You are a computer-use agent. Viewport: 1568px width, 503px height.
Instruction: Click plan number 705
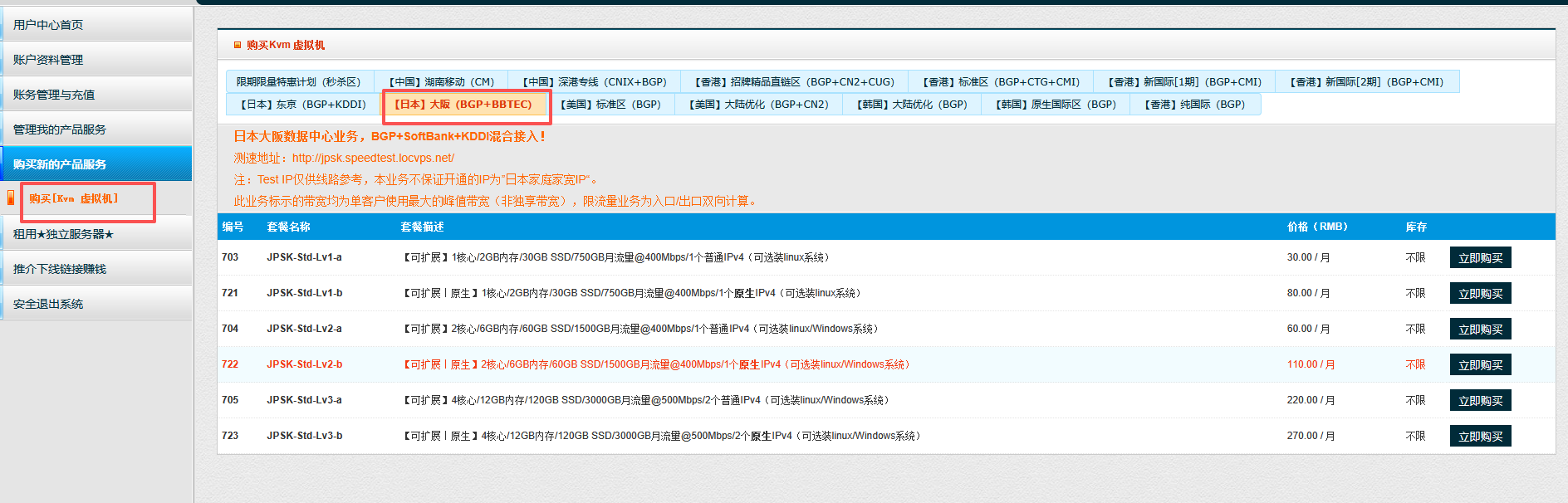[x=230, y=400]
